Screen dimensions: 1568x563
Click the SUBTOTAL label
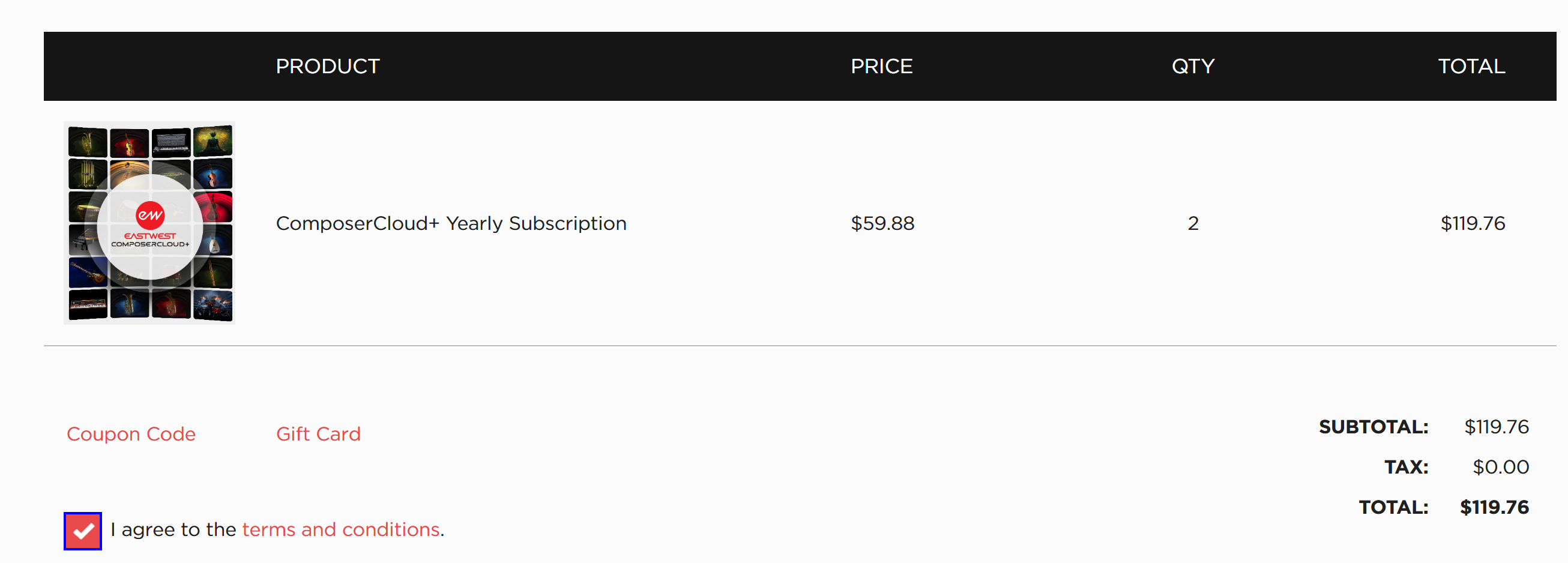tap(1373, 427)
